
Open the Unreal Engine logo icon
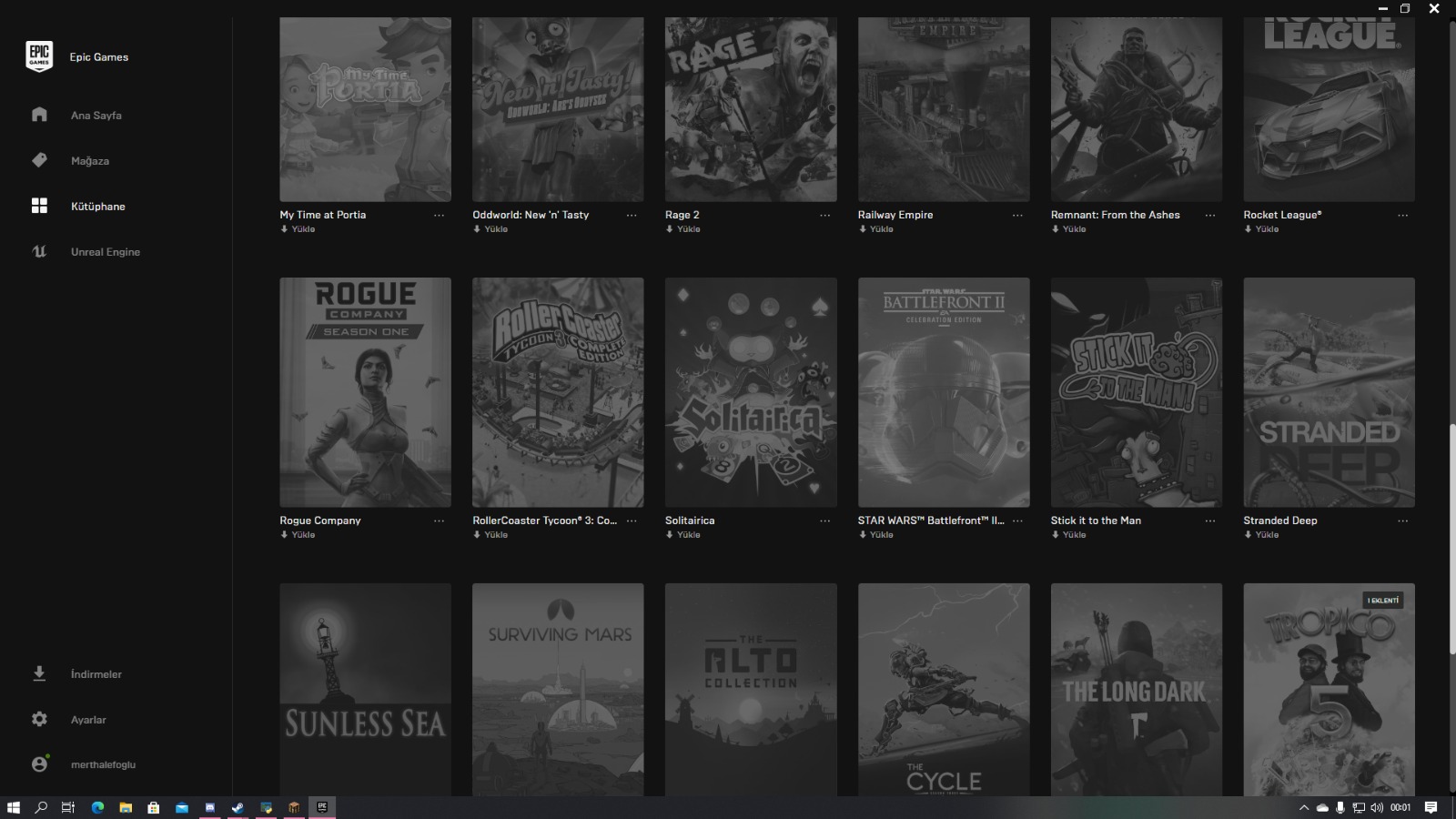[39, 251]
